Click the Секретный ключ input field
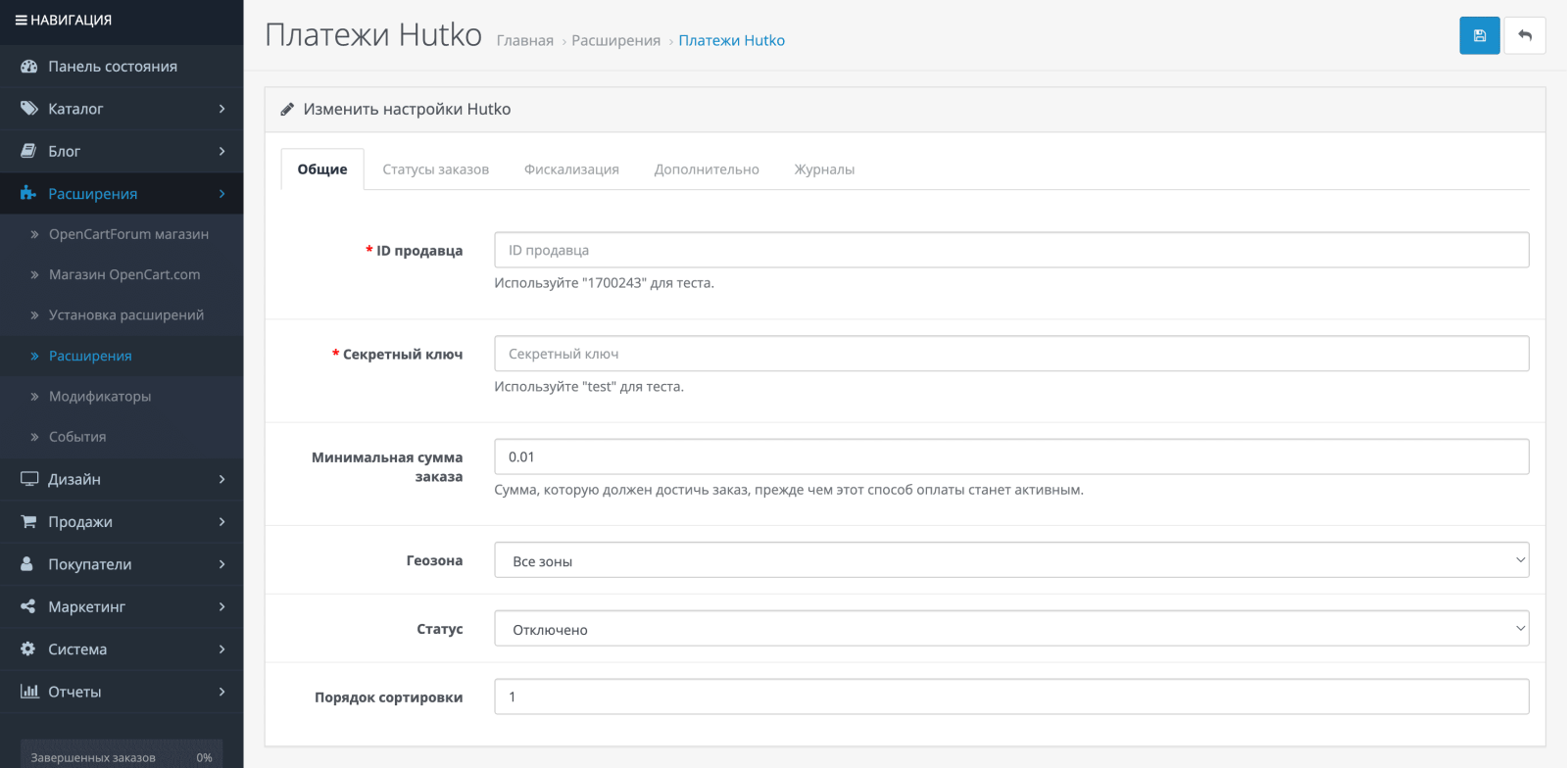 (x=1011, y=354)
